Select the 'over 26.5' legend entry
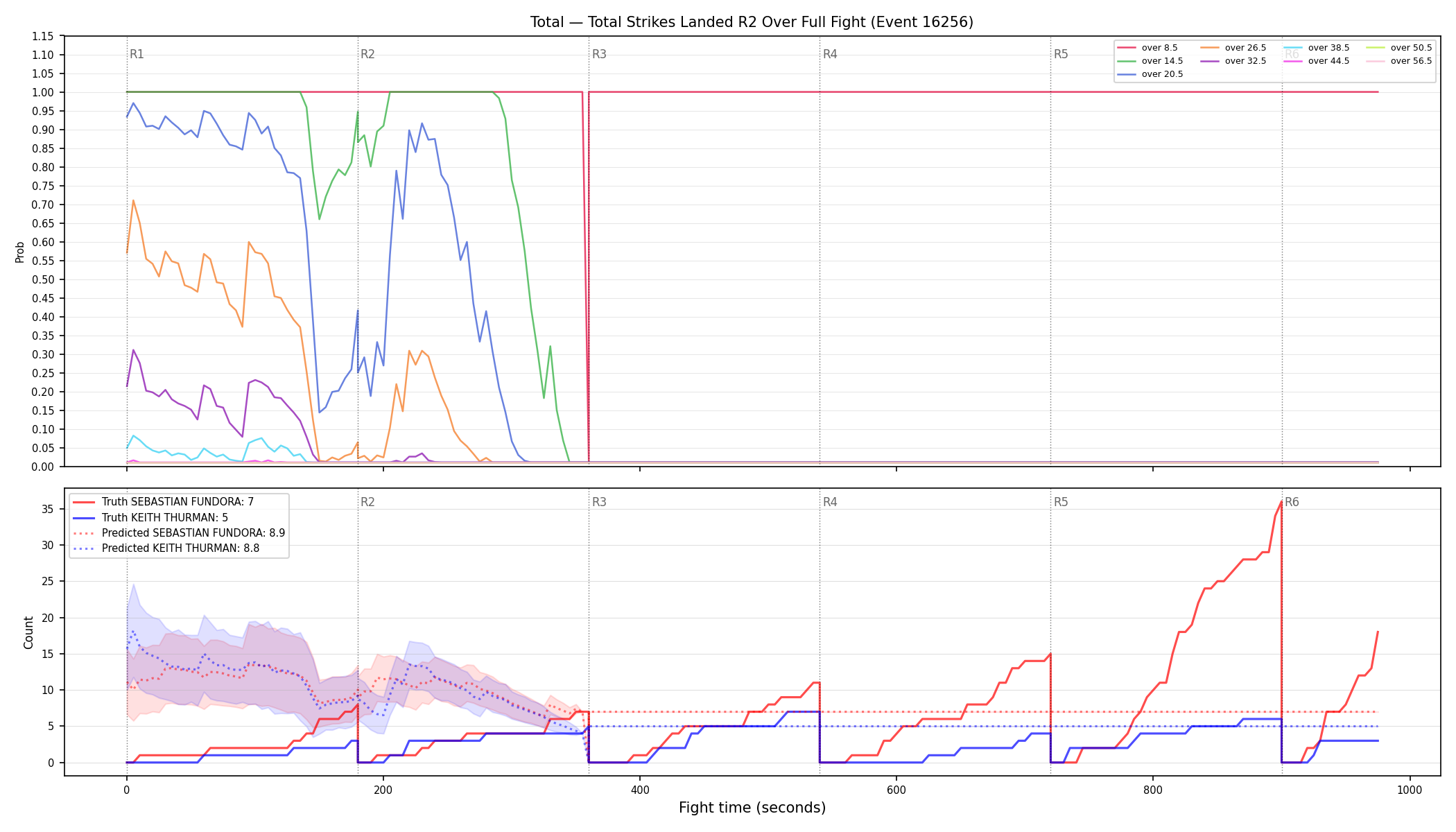This screenshot has height=832, width=1456. click(1233, 48)
